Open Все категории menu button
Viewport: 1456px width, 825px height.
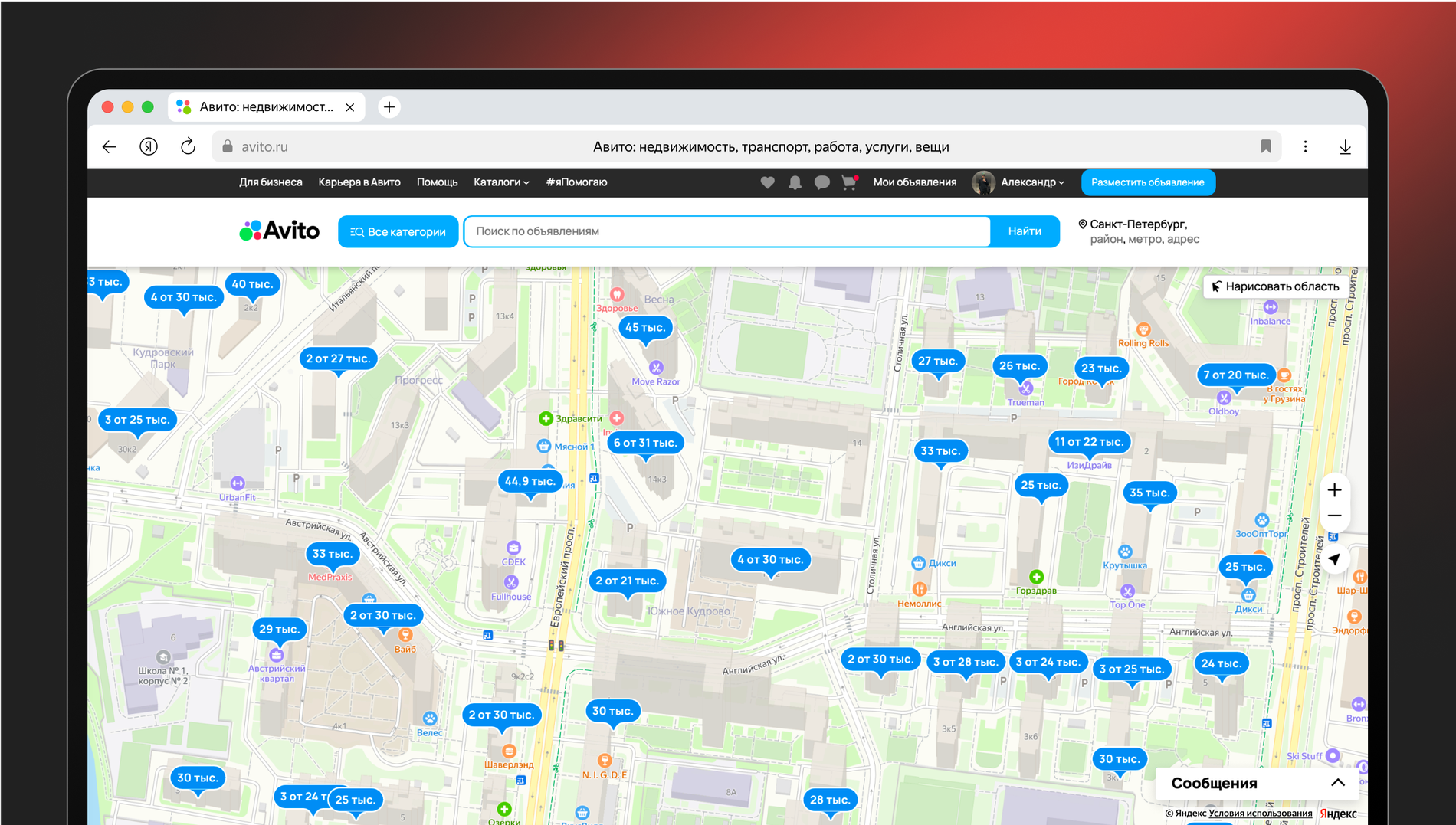(x=398, y=231)
